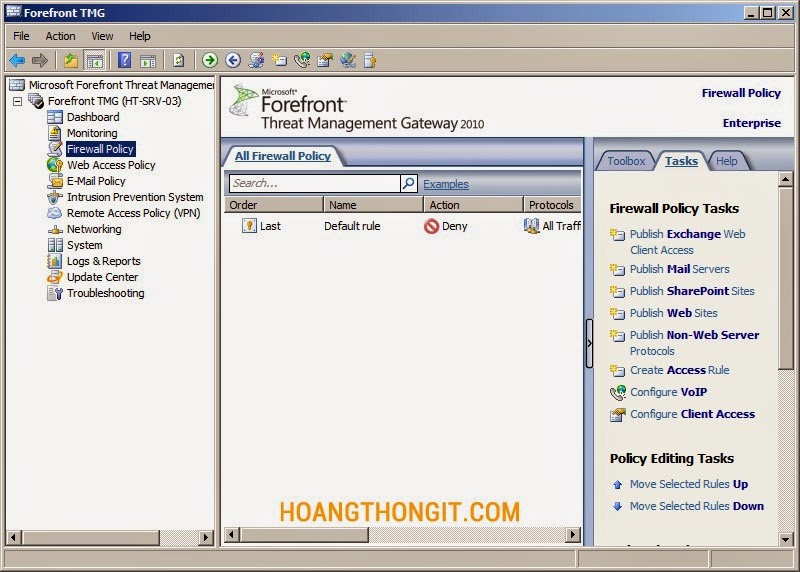Click the Create Access Rule task link

[680, 370]
